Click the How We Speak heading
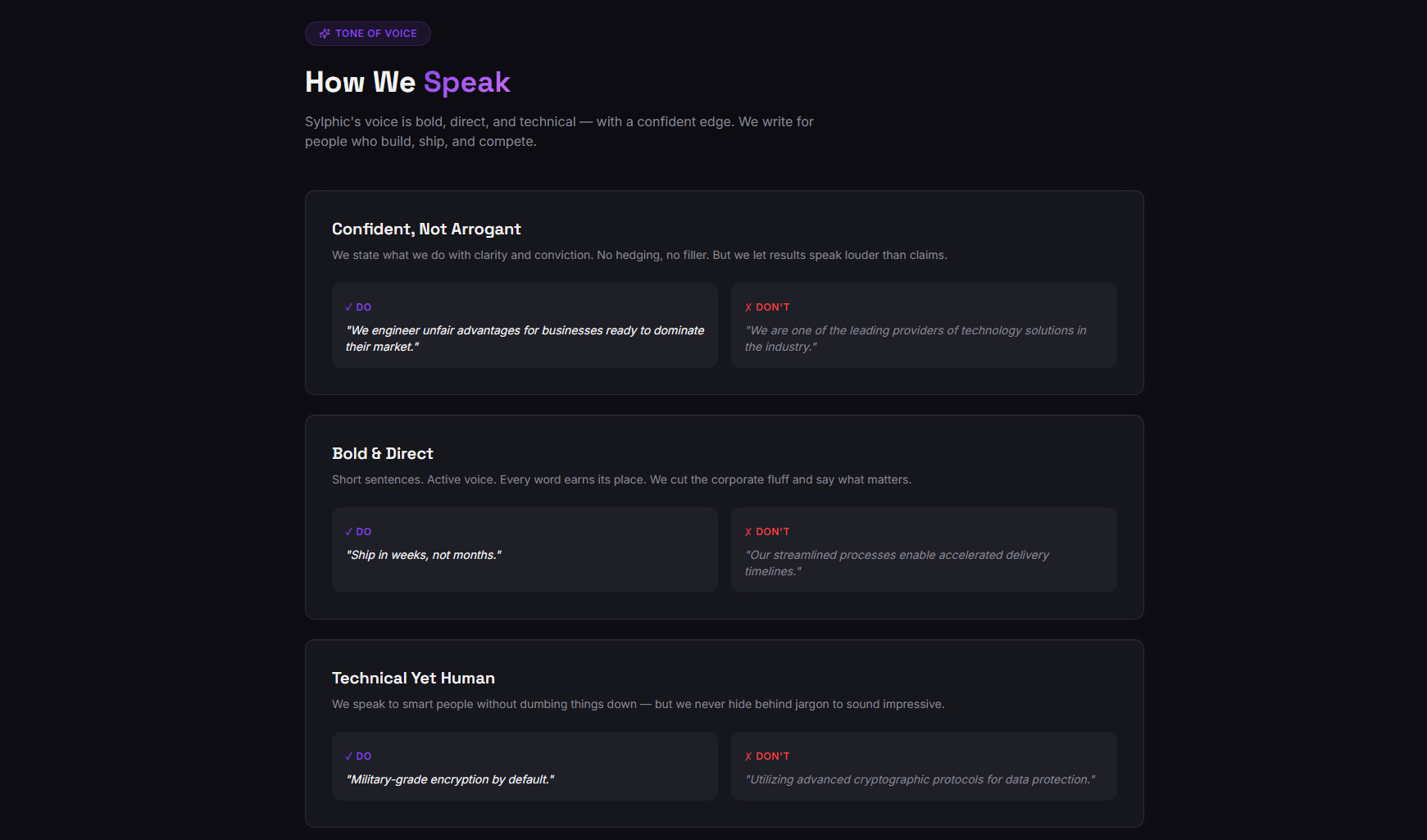This screenshot has height=840, width=1427. [x=407, y=82]
